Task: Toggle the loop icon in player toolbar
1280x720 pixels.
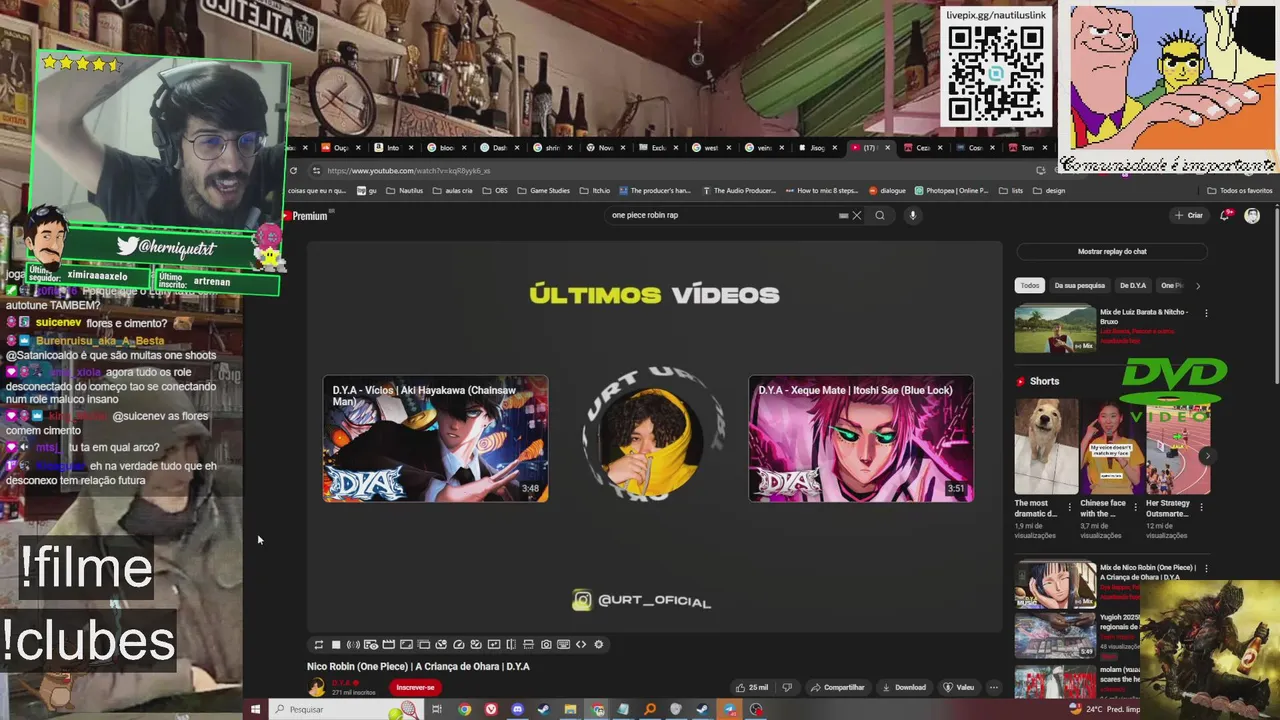Action: pyautogui.click(x=318, y=645)
